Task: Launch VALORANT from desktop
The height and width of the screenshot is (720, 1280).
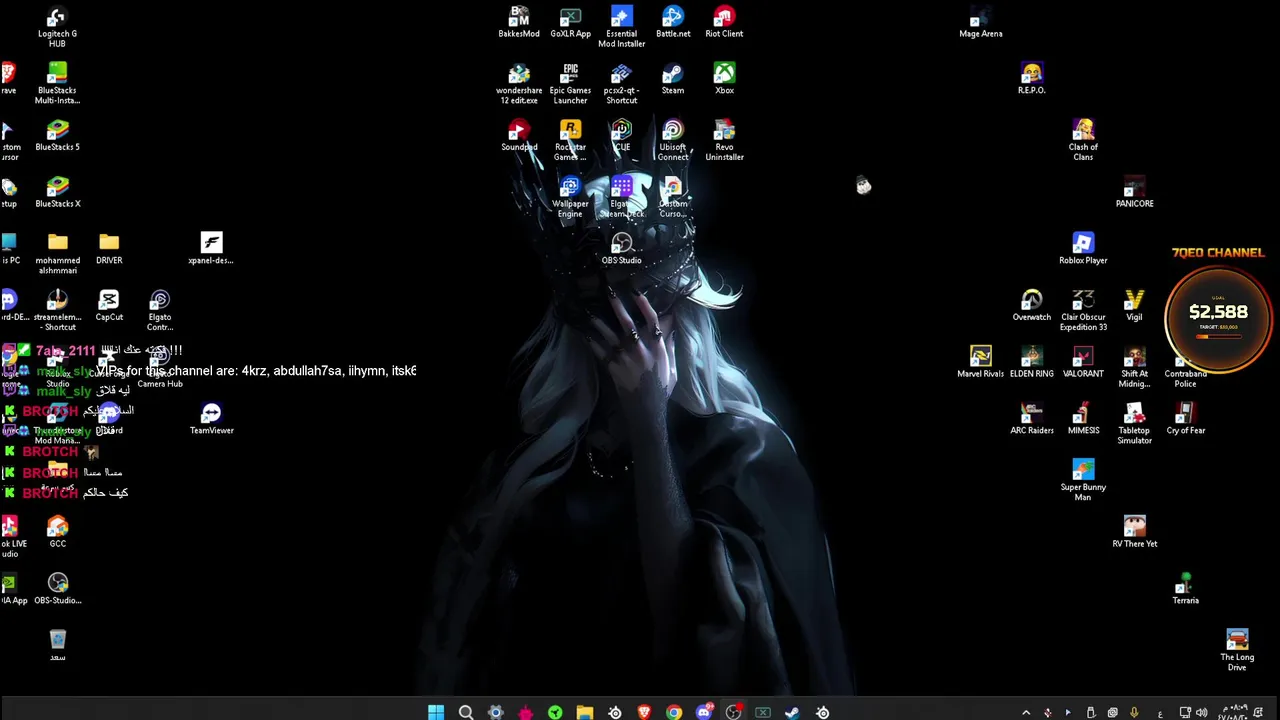Action: 1083,362
